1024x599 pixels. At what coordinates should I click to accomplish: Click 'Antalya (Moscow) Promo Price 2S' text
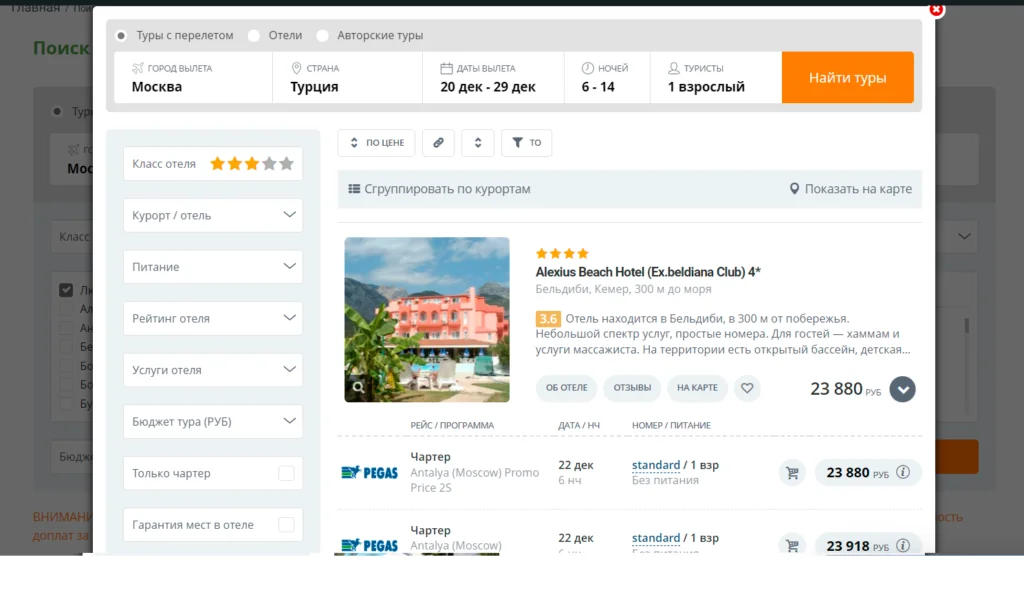coord(475,480)
